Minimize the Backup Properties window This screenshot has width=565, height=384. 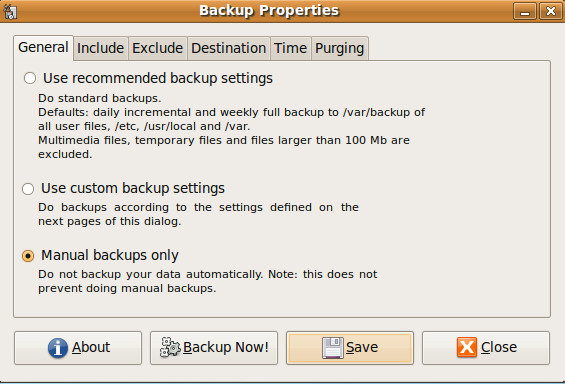pos(525,11)
